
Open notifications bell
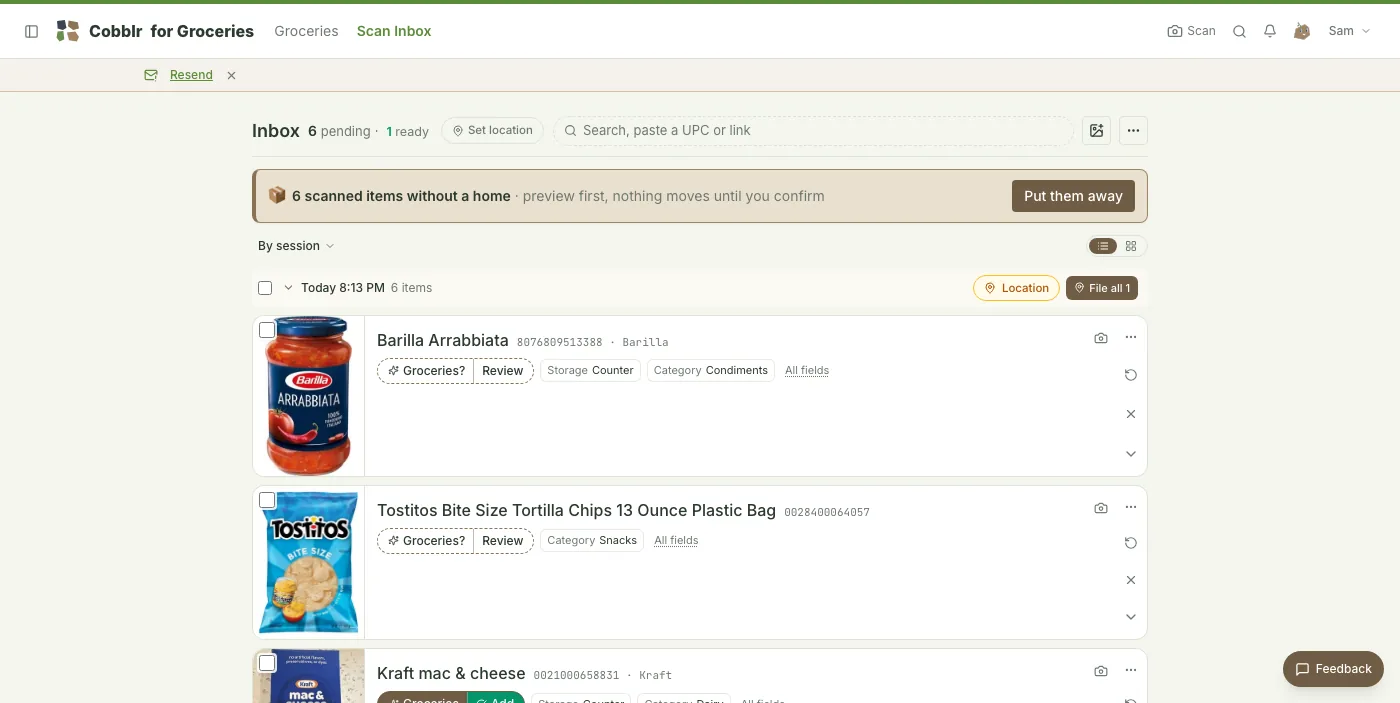click(x=1270, y=31)
